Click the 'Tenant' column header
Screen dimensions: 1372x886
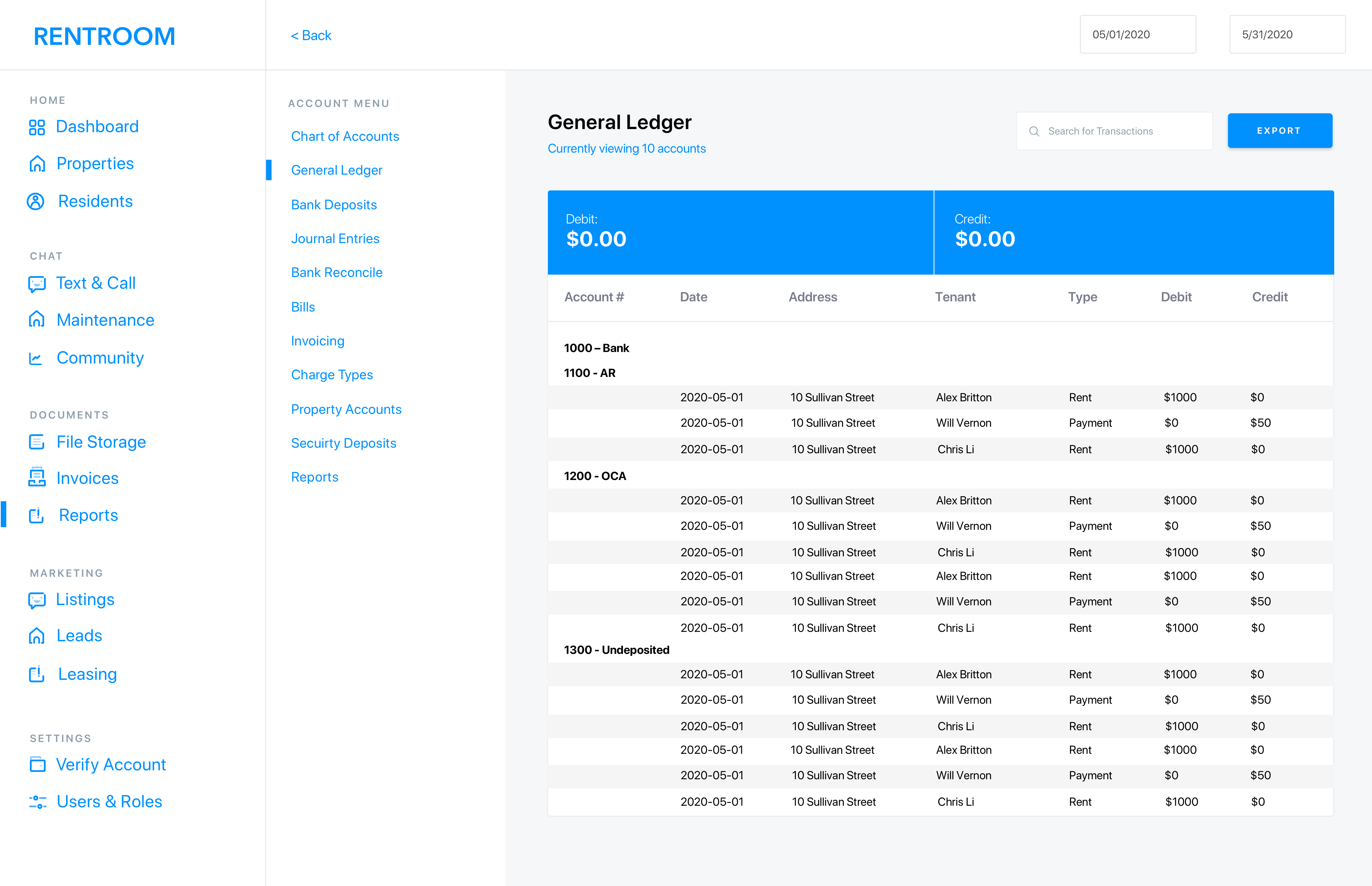coord(955,297)
